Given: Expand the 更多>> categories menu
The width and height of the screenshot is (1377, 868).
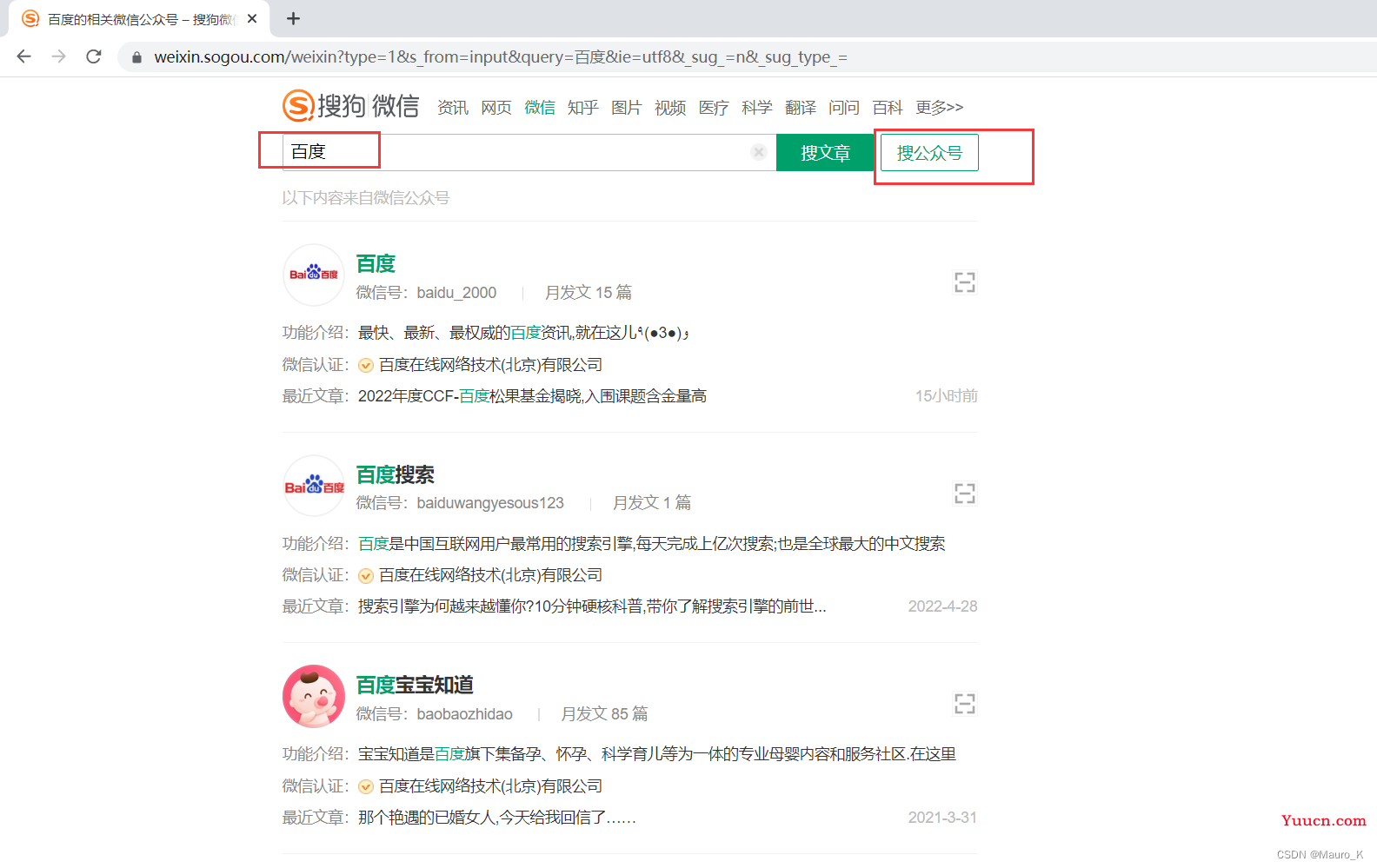Looking at the screenshot, I should click(x=940, y=107).
